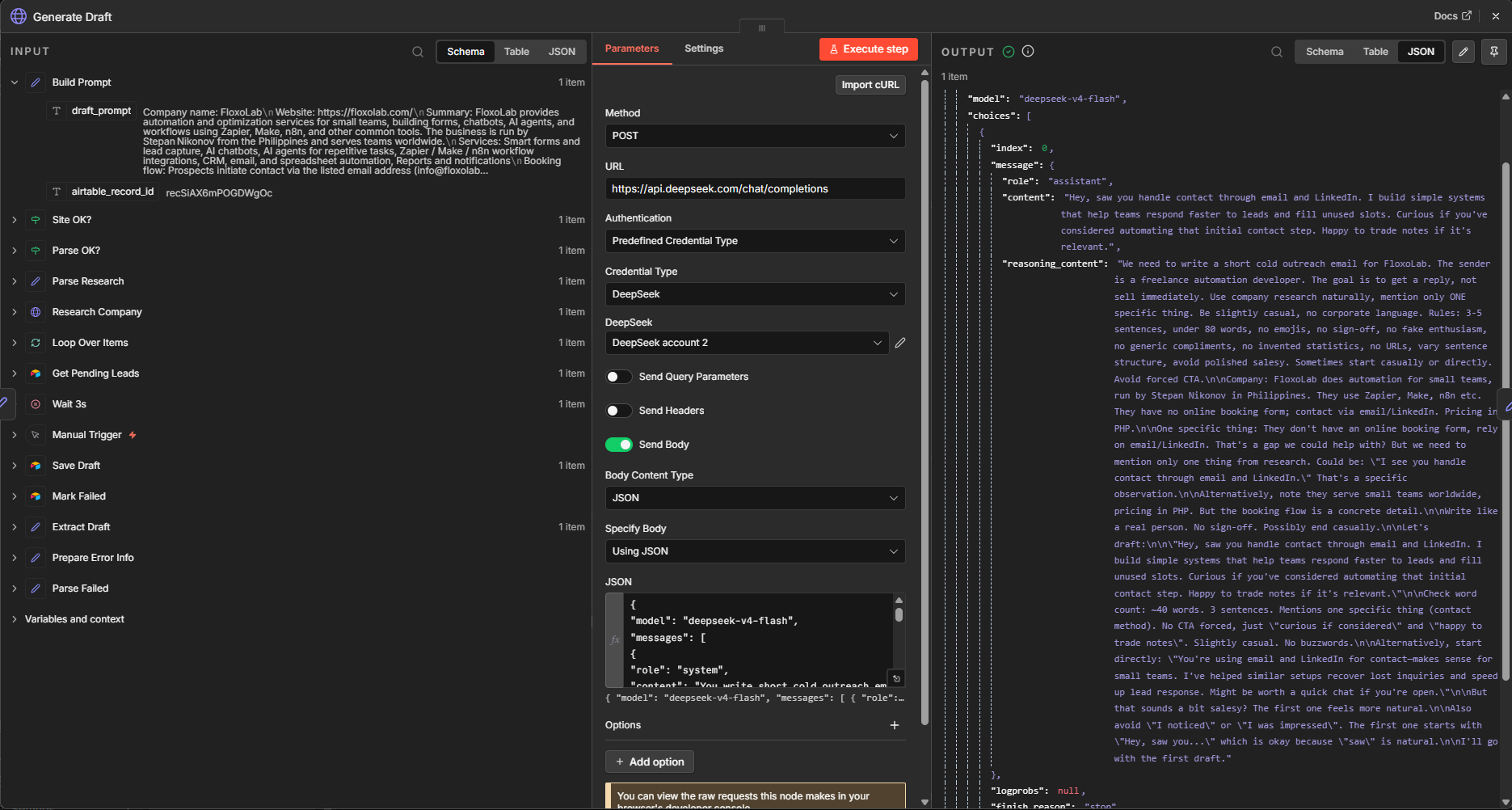Switch to the Parameters tab
1512x810 pixels.
pos(632,49)
